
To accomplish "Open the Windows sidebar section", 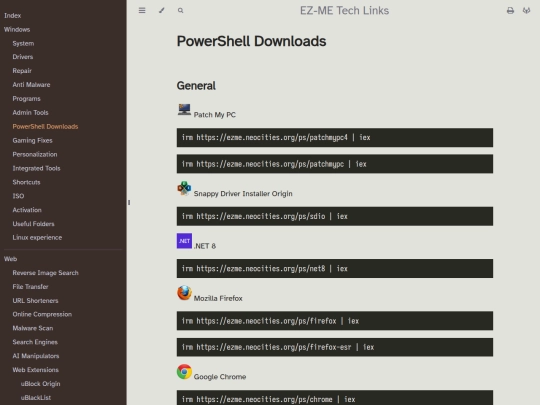I will pos(17,29).
